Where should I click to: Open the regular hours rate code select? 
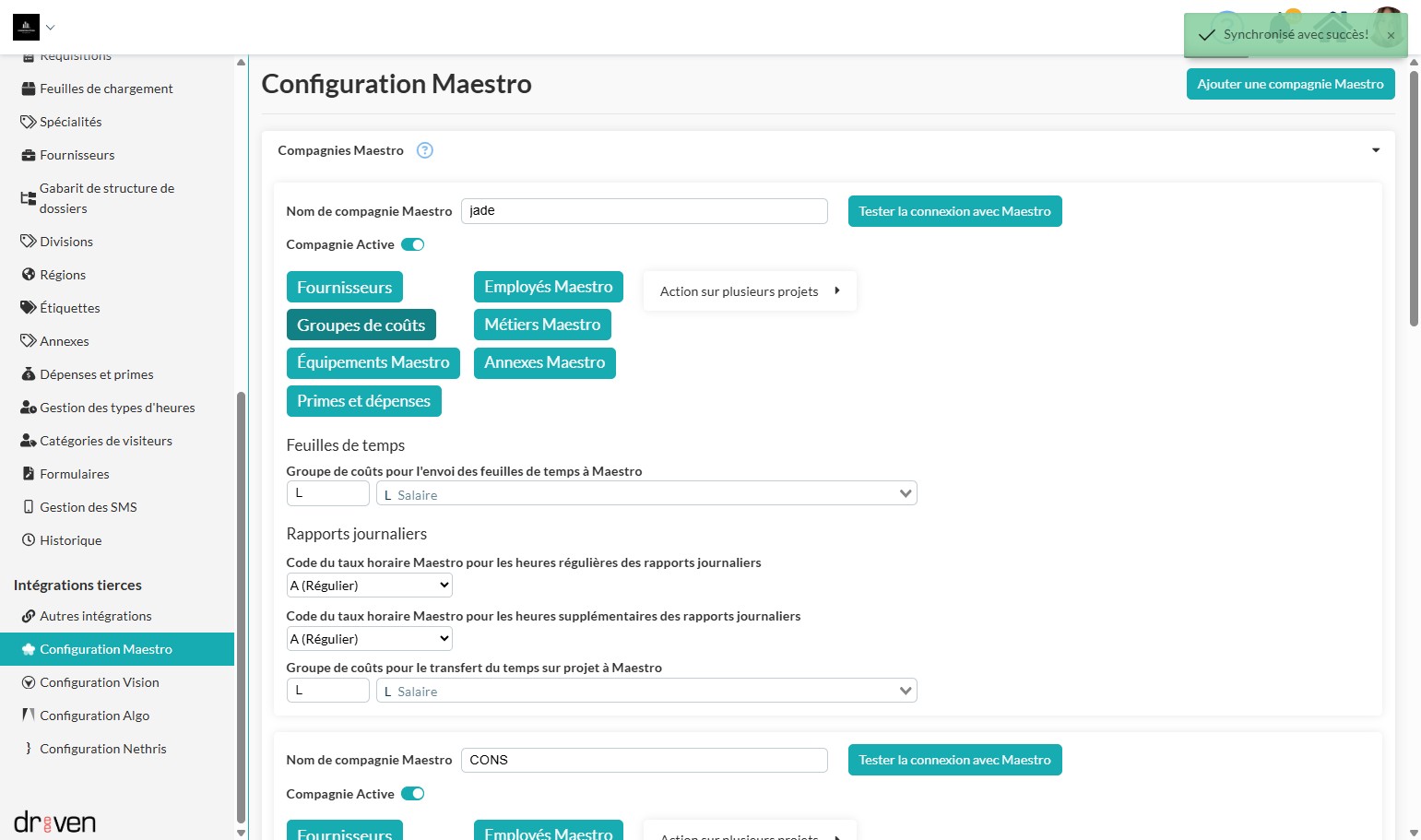click(x=370, y=586)
